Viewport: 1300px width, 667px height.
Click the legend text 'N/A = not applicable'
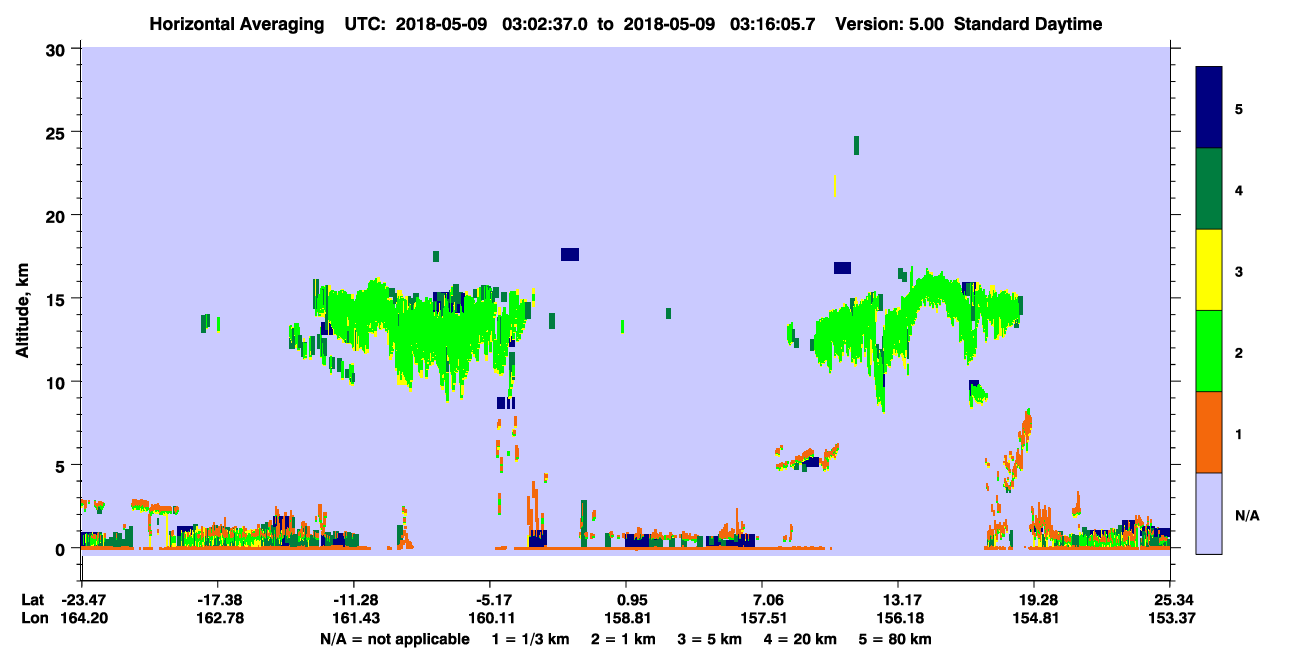point(395,639)
